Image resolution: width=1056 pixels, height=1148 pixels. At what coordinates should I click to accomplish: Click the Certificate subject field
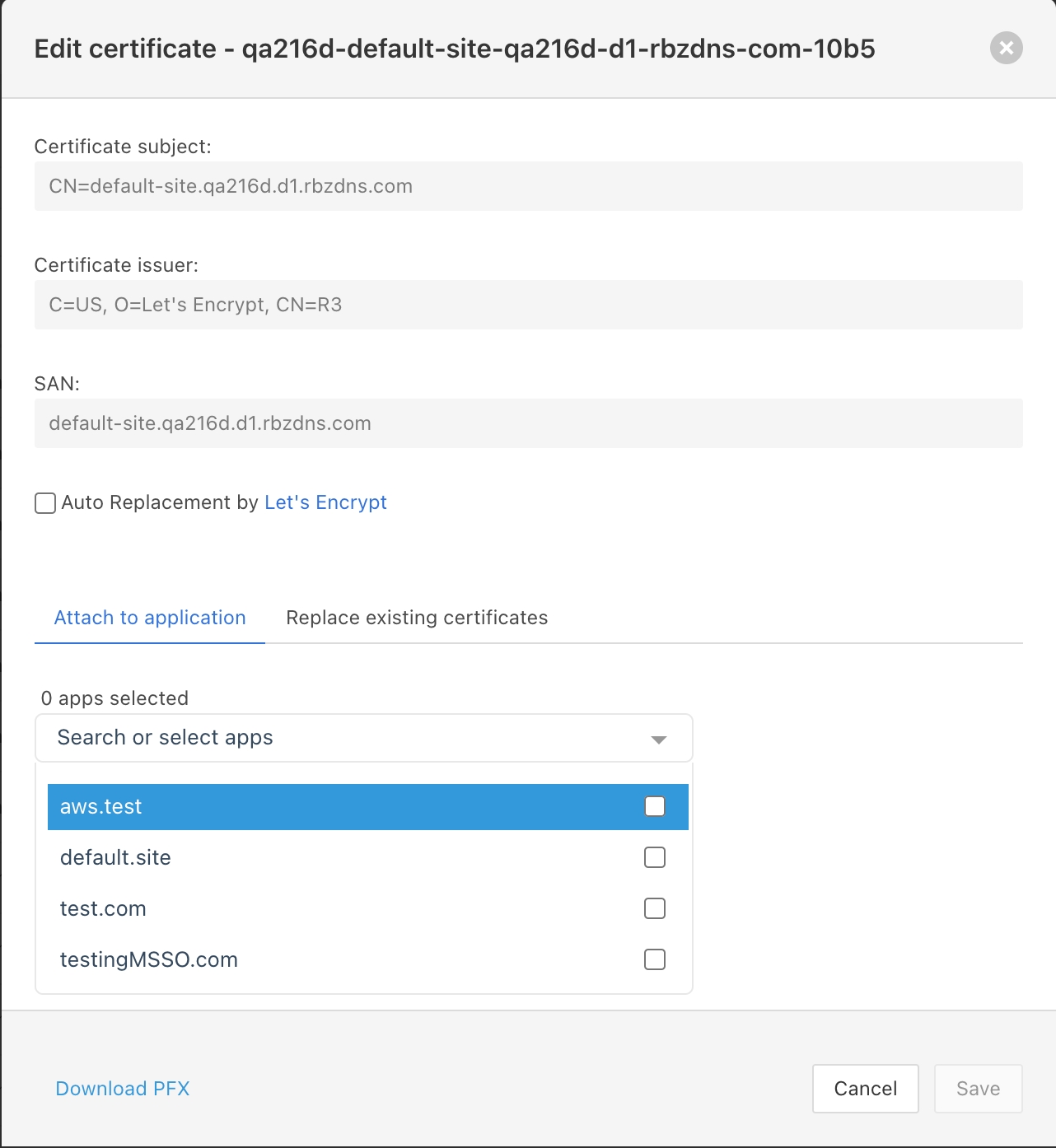[x=528, y=186]
